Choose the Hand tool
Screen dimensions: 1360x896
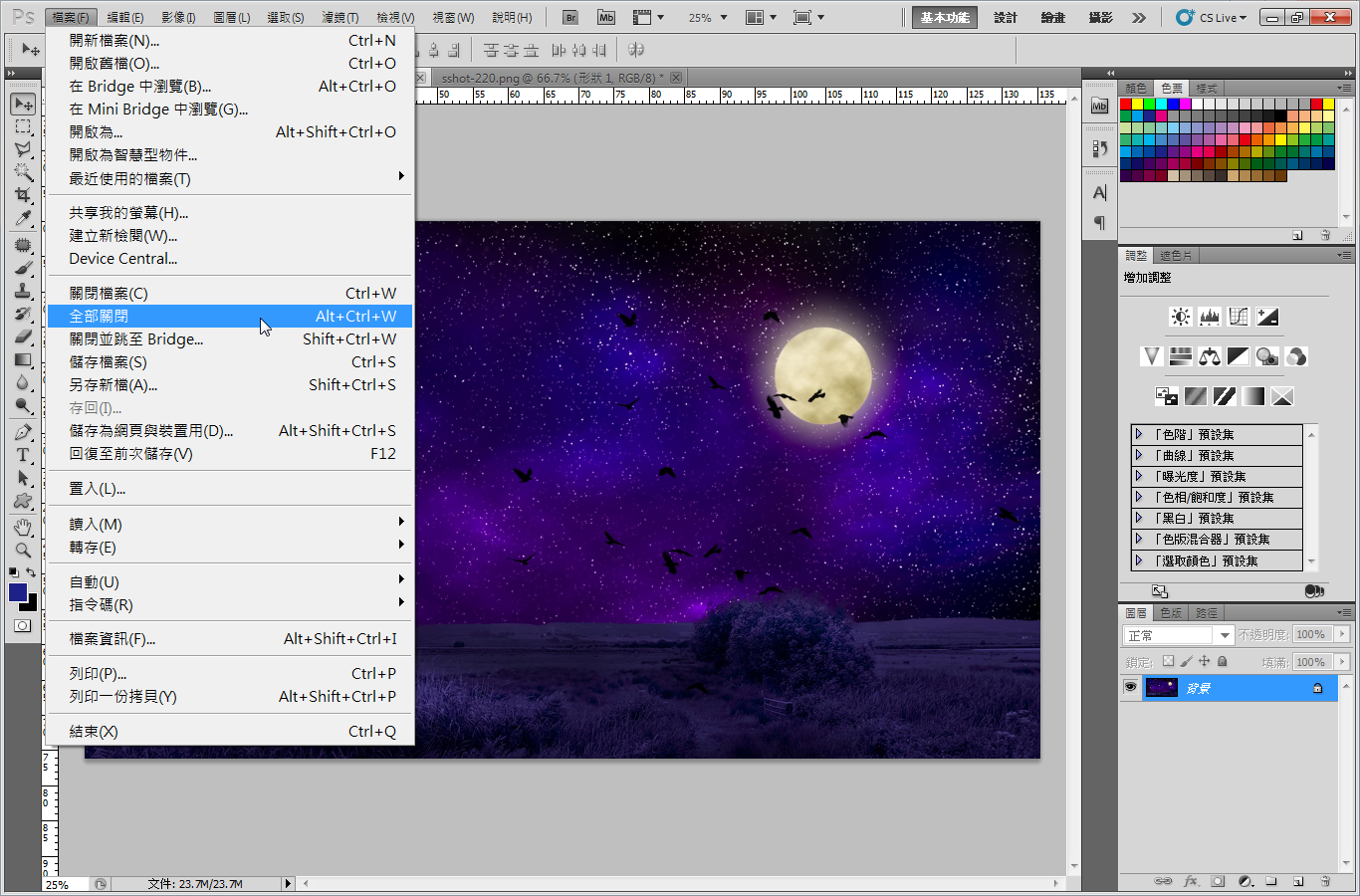pyautogui.click(x=23, y=527)
